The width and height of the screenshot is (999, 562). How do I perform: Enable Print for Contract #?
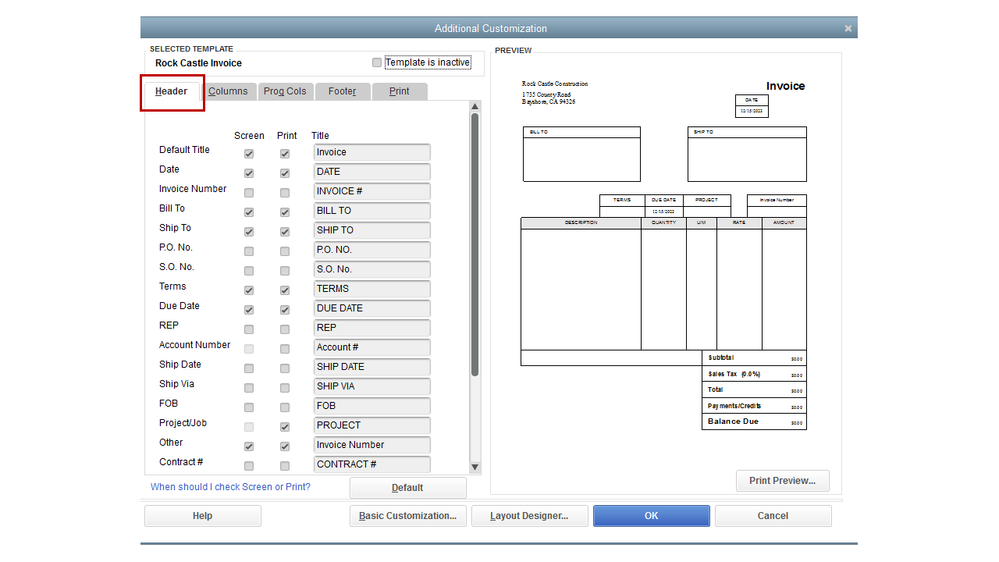point(285,466)
